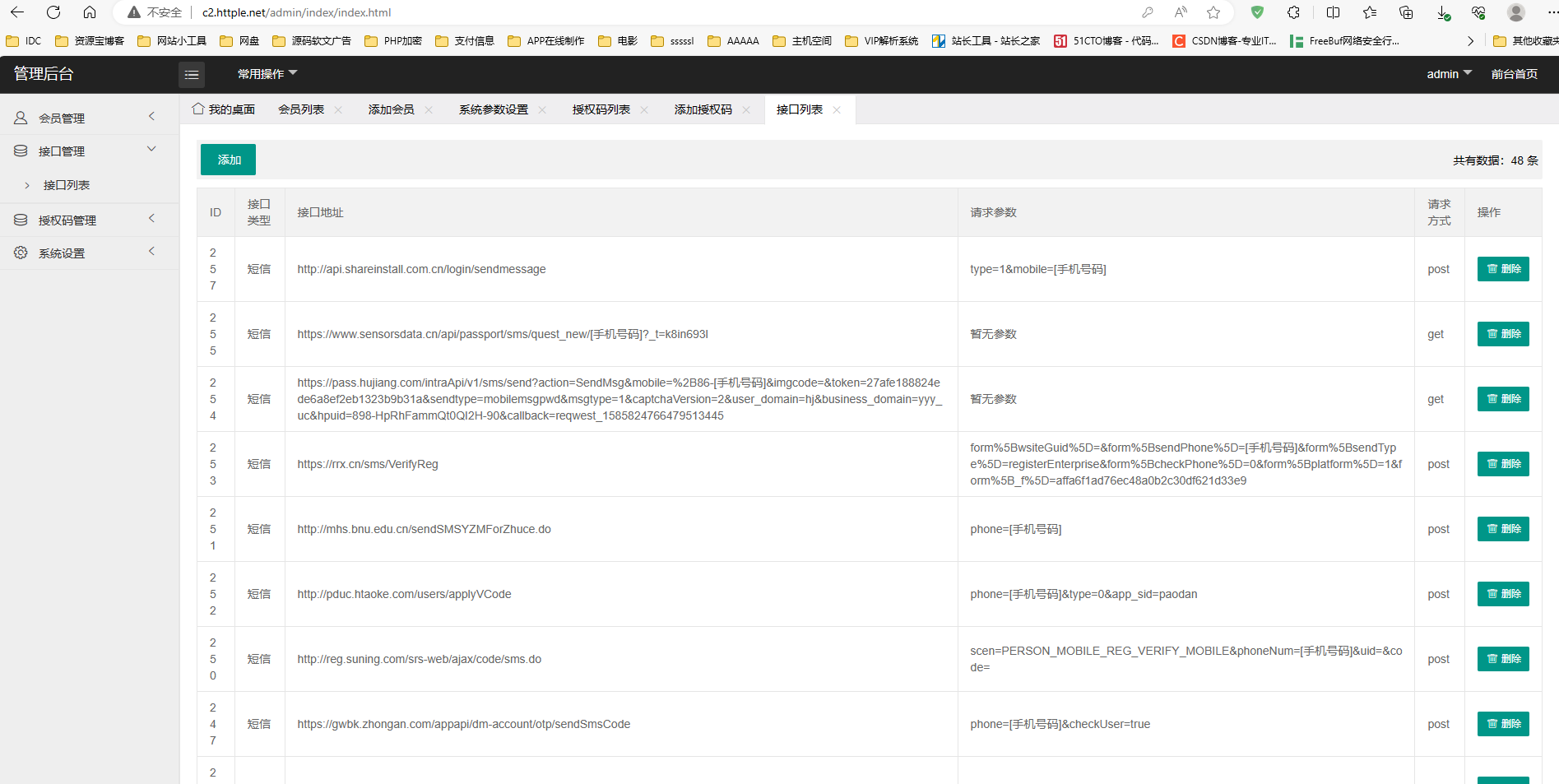Close the 接口列表 tab
Viewport: 1559px width, 784px height.
(837, 110)
